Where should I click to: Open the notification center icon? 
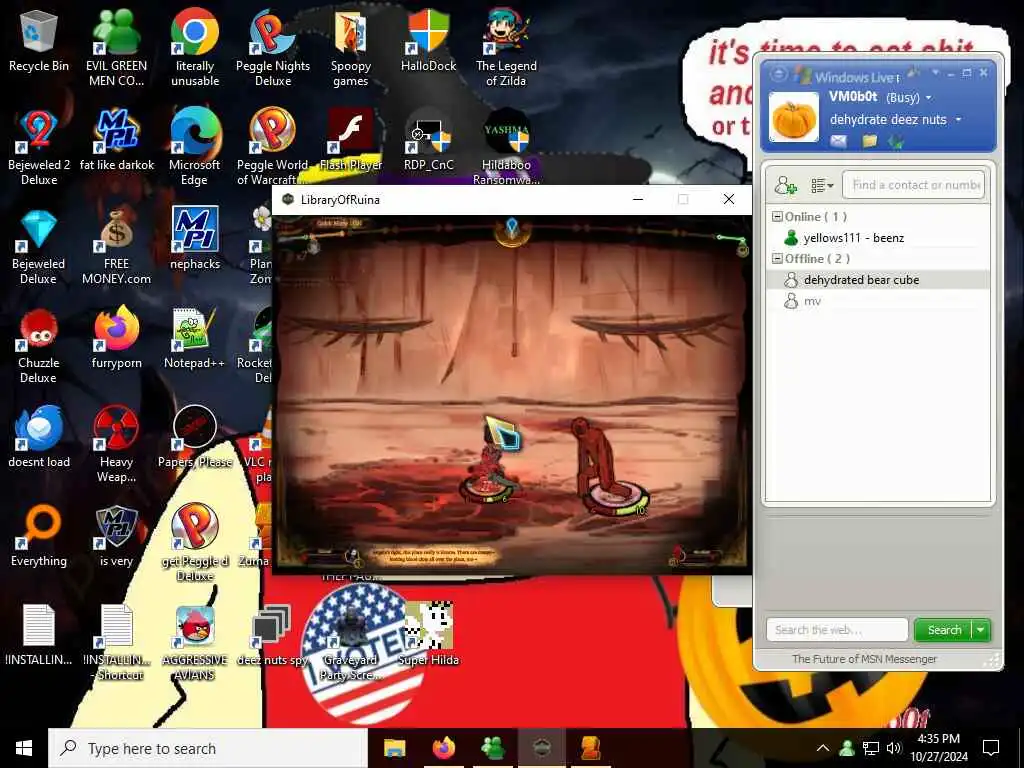(x=991, y=748)
